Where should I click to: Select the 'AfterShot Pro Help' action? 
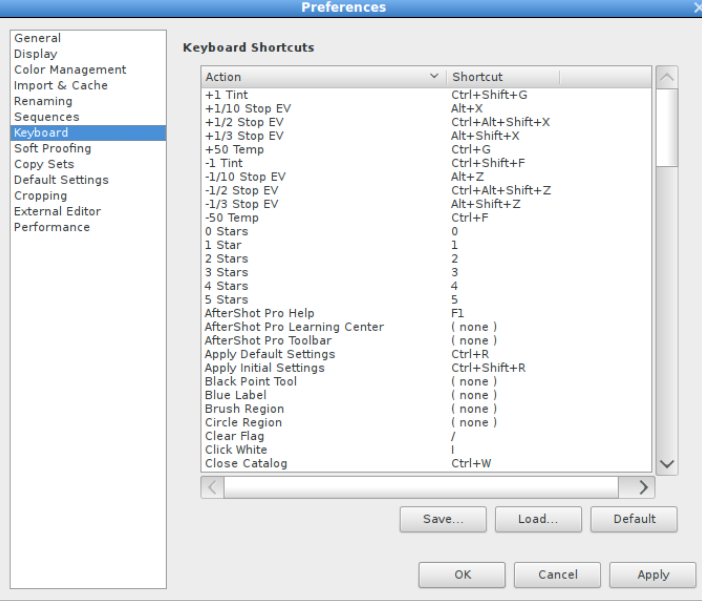pos(427,313)
